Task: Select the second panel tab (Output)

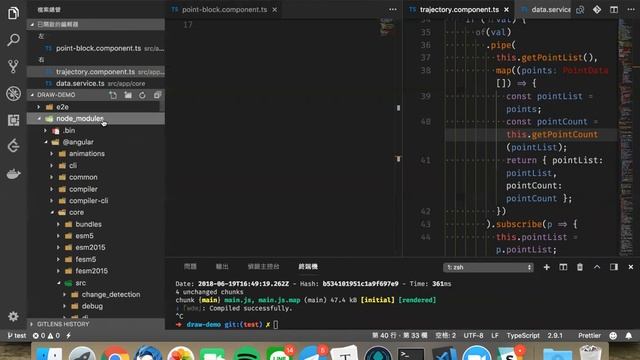Action: point(222,267)
